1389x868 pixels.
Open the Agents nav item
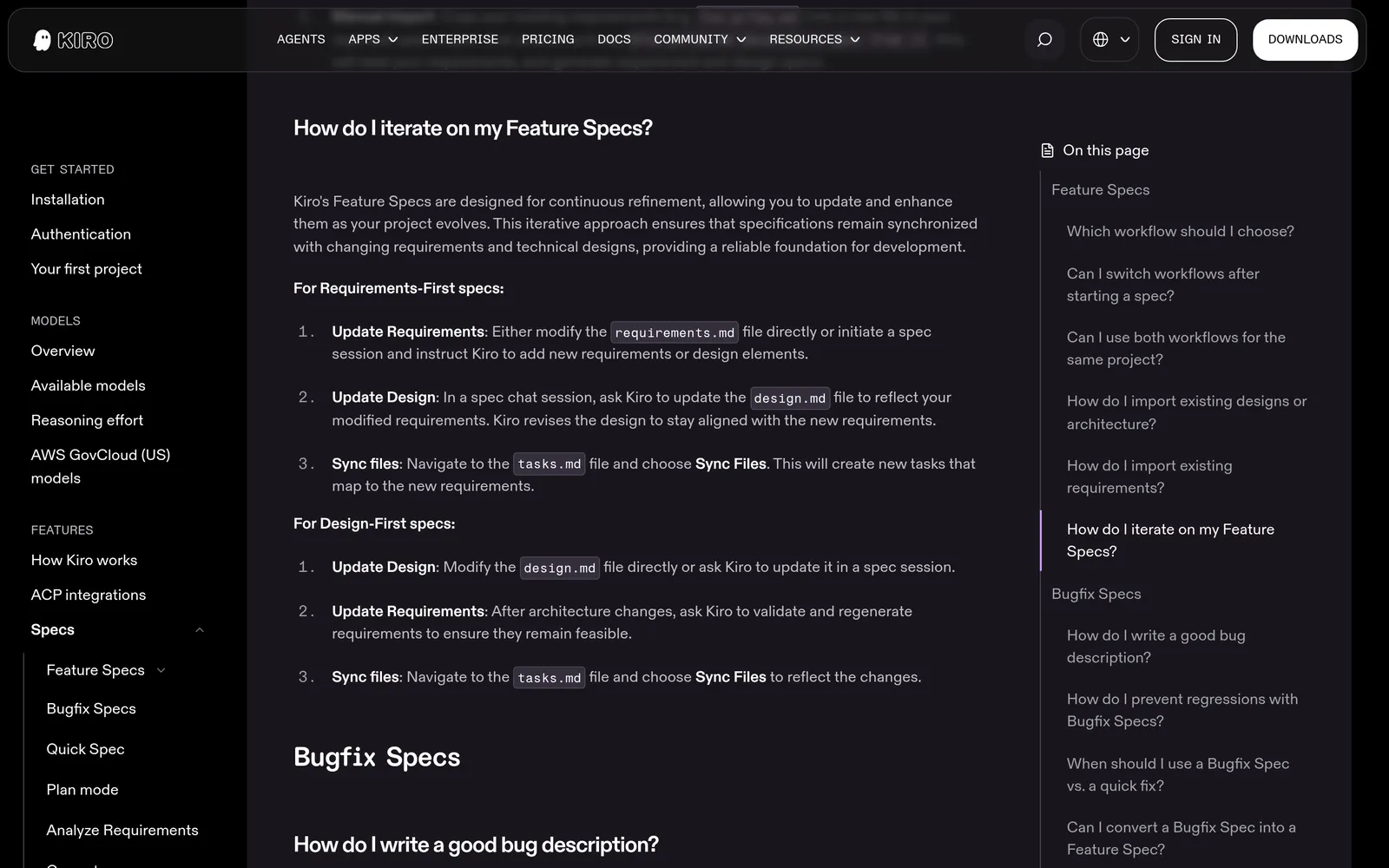(301, 40)
